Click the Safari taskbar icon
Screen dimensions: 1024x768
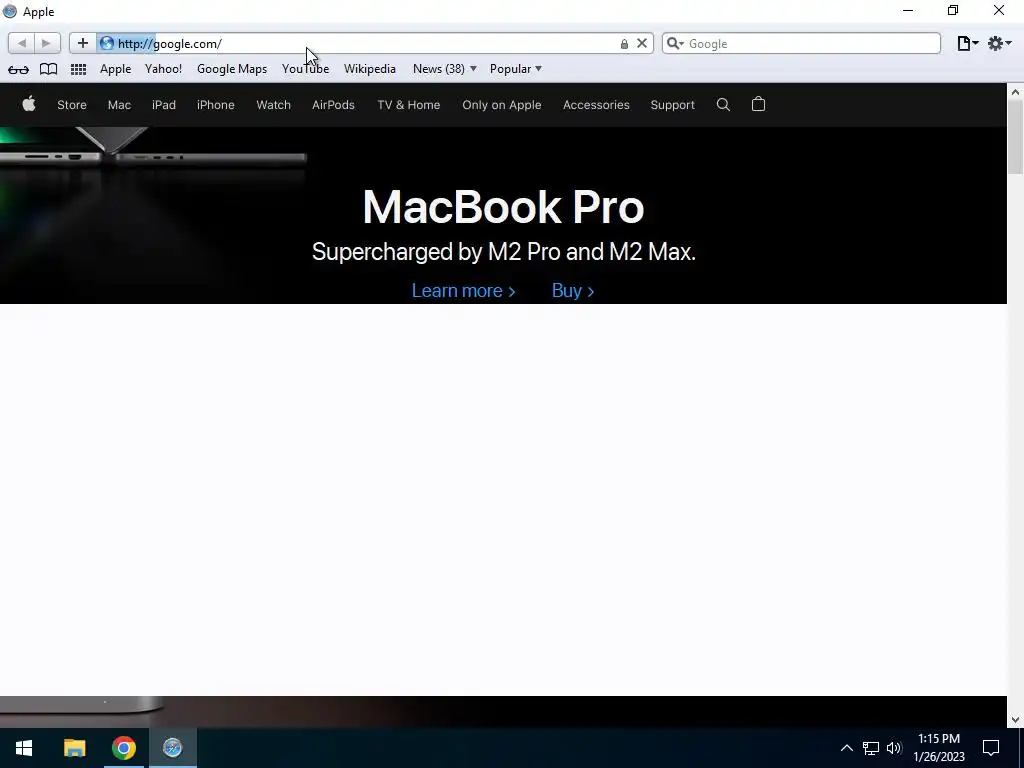coord(172,748)
